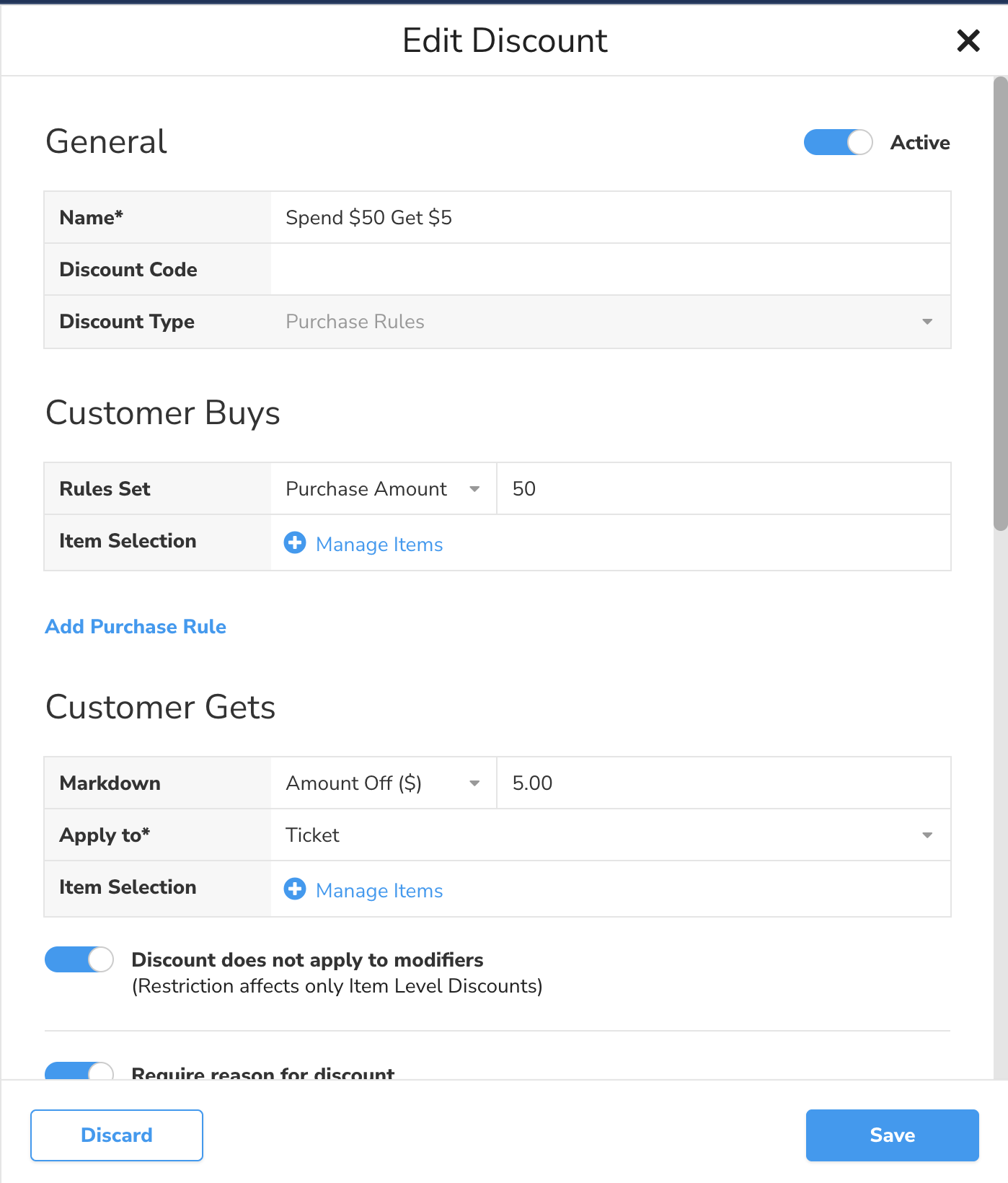Click the empty Discount Code field
1008x1183 pixels.
point(610,270)
